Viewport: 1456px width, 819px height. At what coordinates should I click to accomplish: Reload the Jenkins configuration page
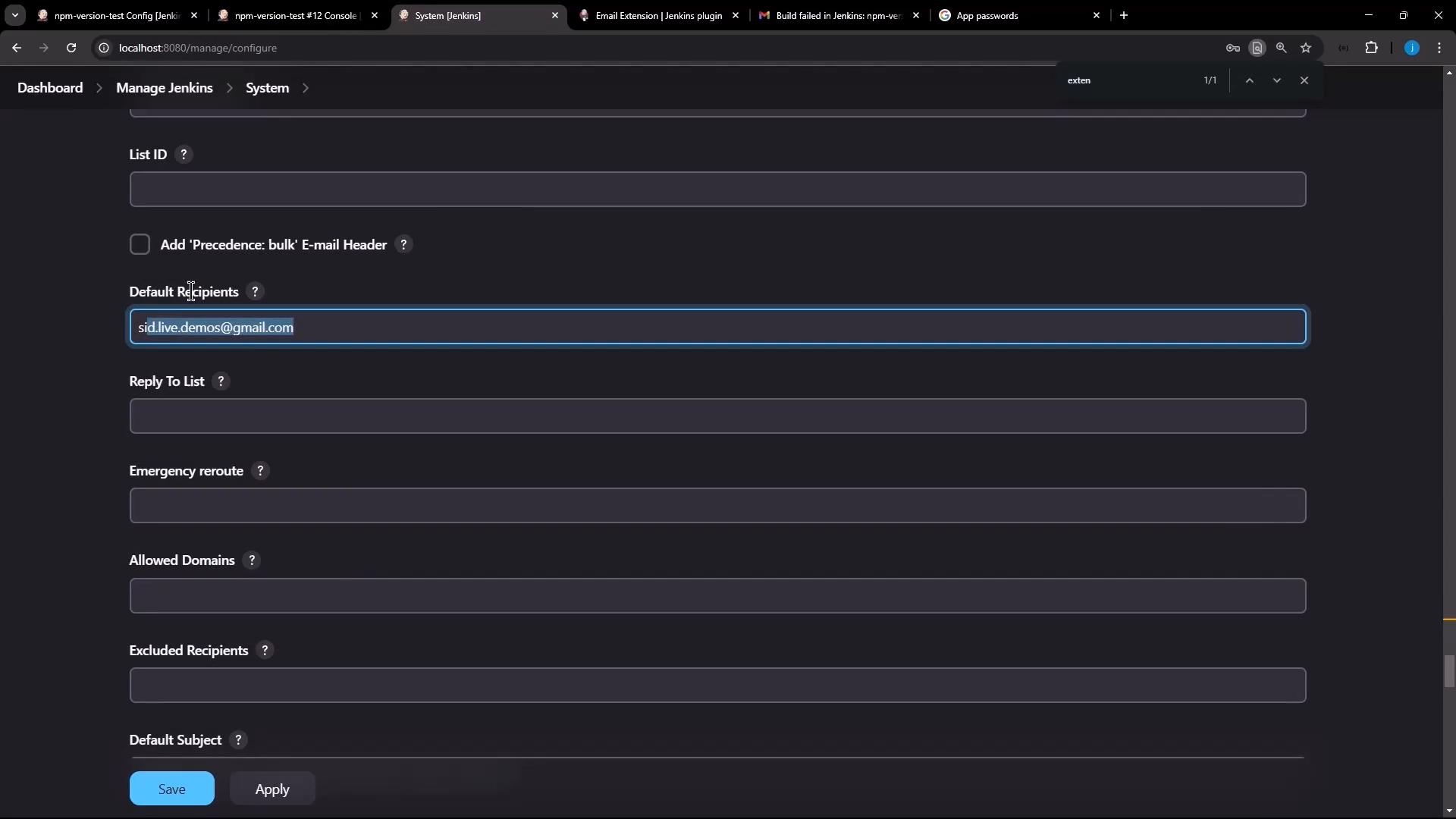click(x=71, y=48)
